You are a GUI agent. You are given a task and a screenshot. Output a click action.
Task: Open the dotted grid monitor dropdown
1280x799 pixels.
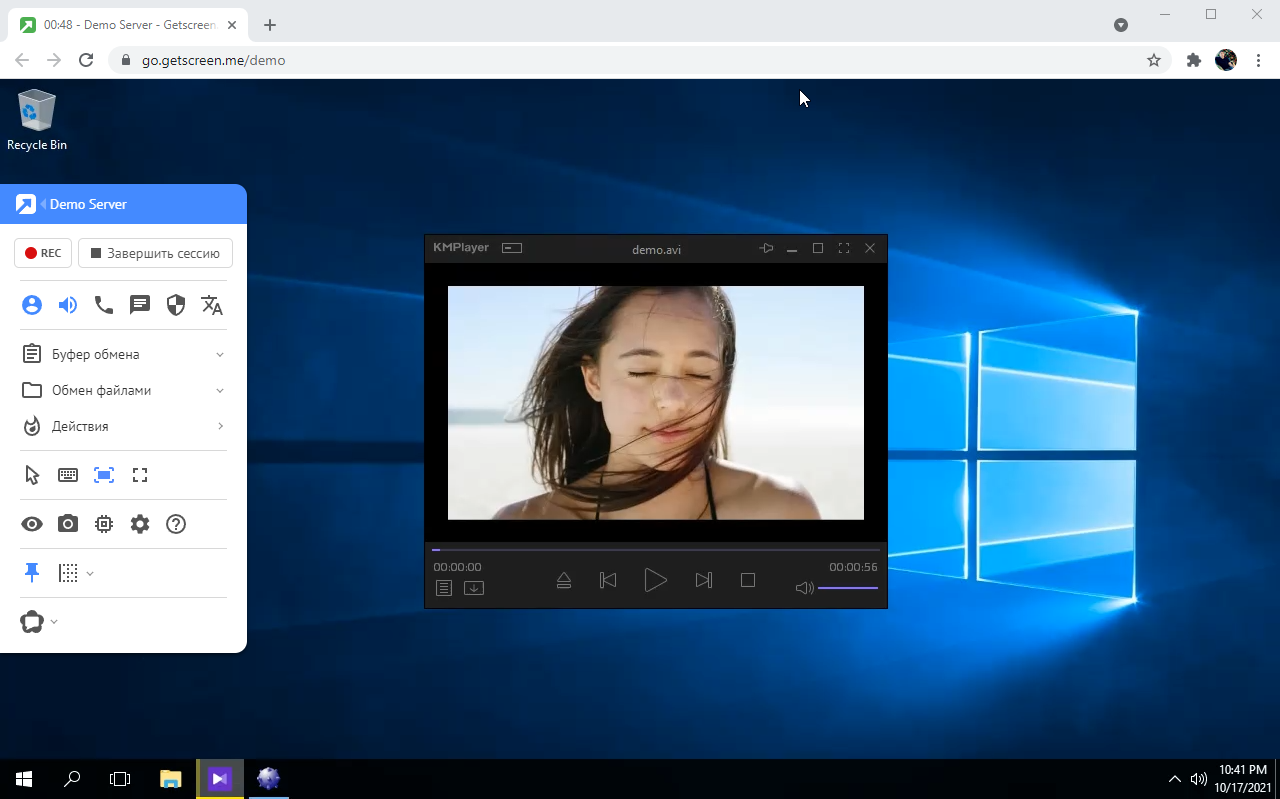[76, 573]
